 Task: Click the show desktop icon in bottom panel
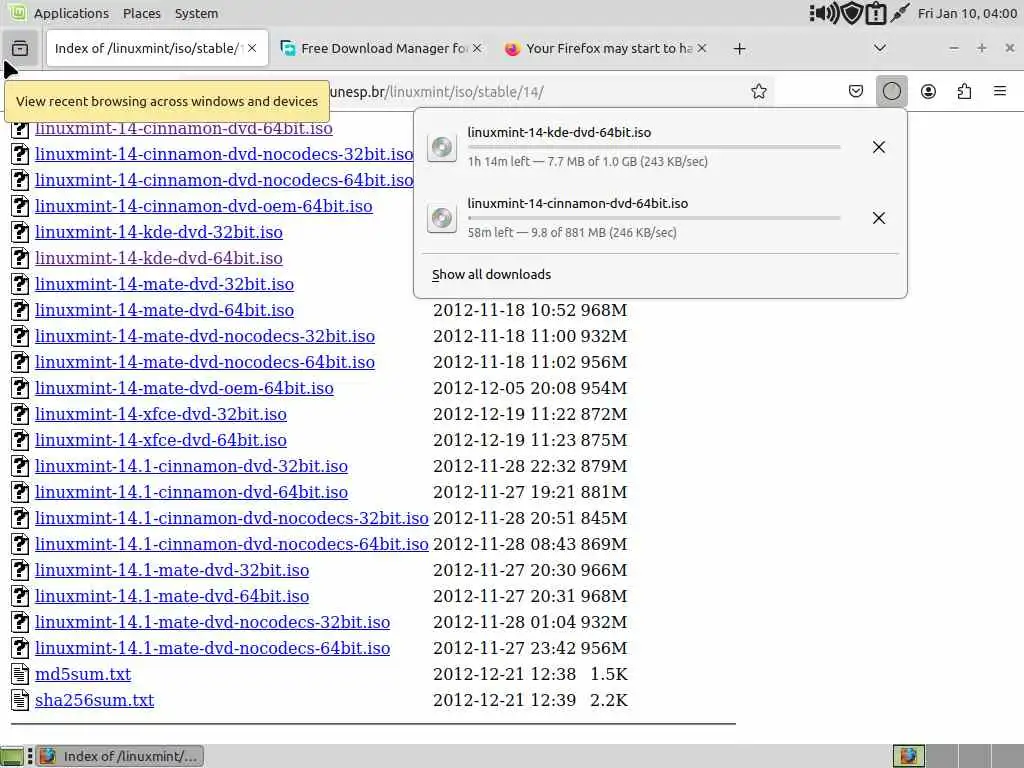12,756
